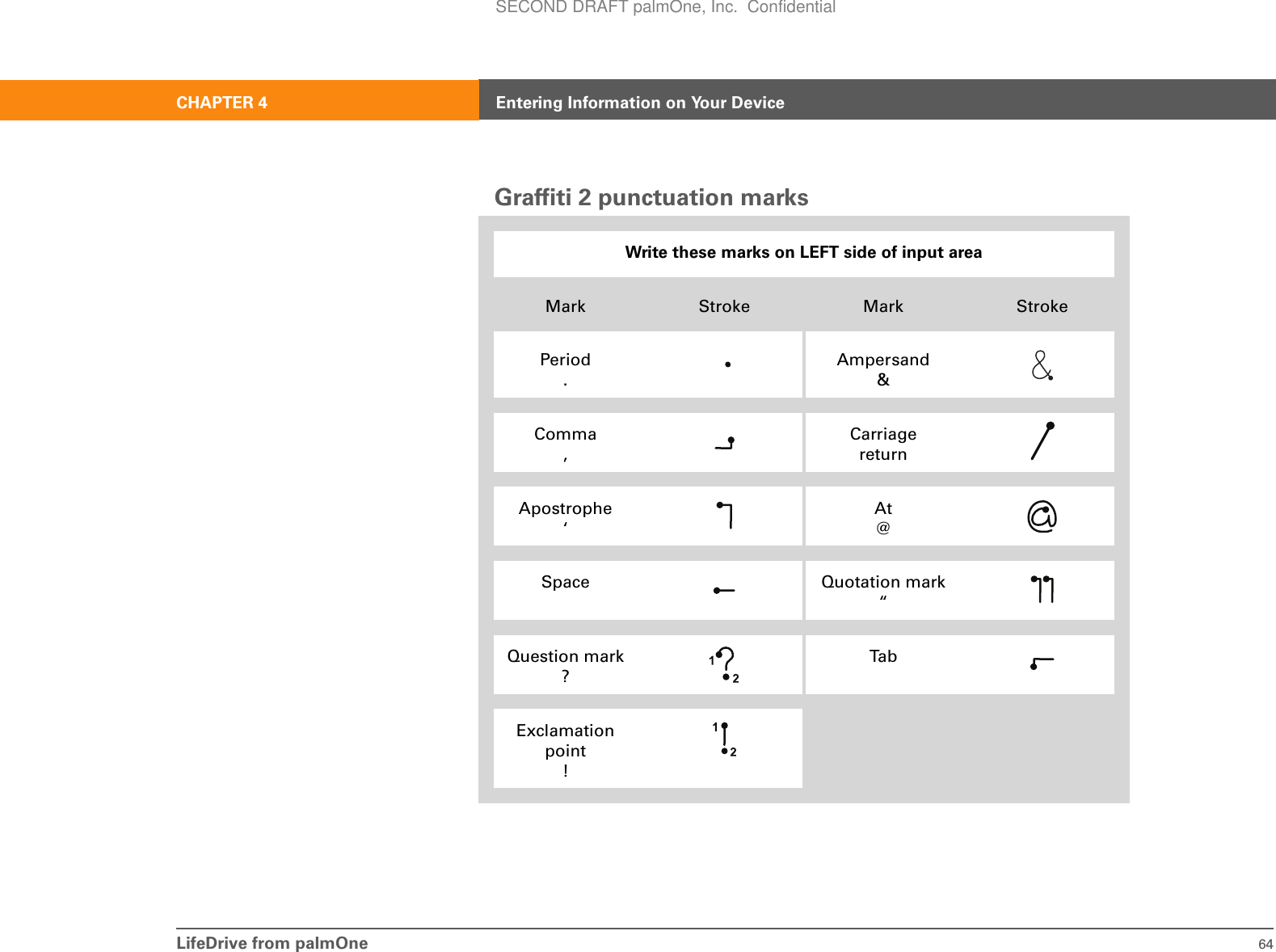Click the 'Tab' mark label
Image resolution: width=1276 pixels, height=952 pixels.
882,656
